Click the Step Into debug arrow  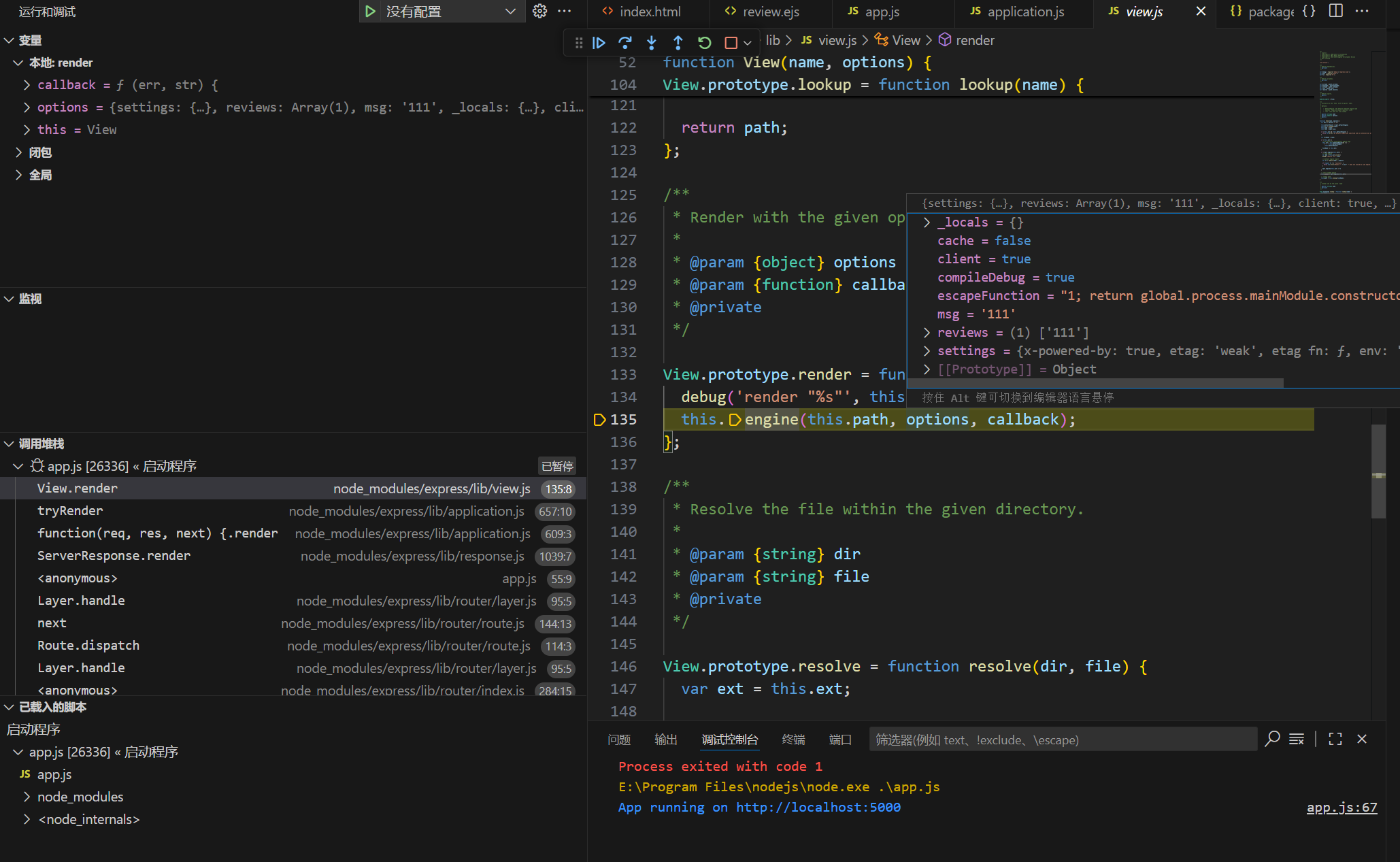(x=651, y=43)
